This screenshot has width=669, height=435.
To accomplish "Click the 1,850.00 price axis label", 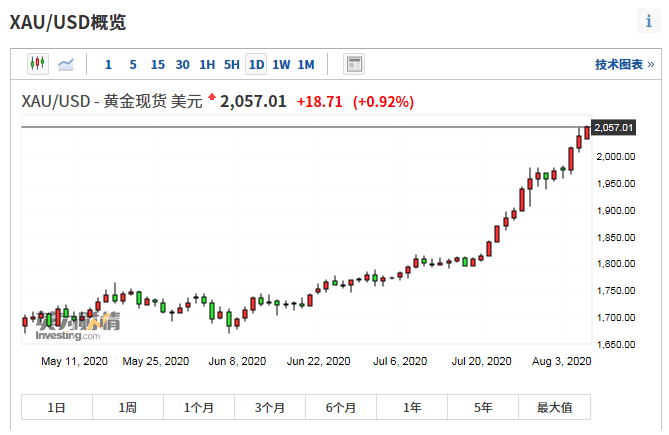I will click(616, 238).
